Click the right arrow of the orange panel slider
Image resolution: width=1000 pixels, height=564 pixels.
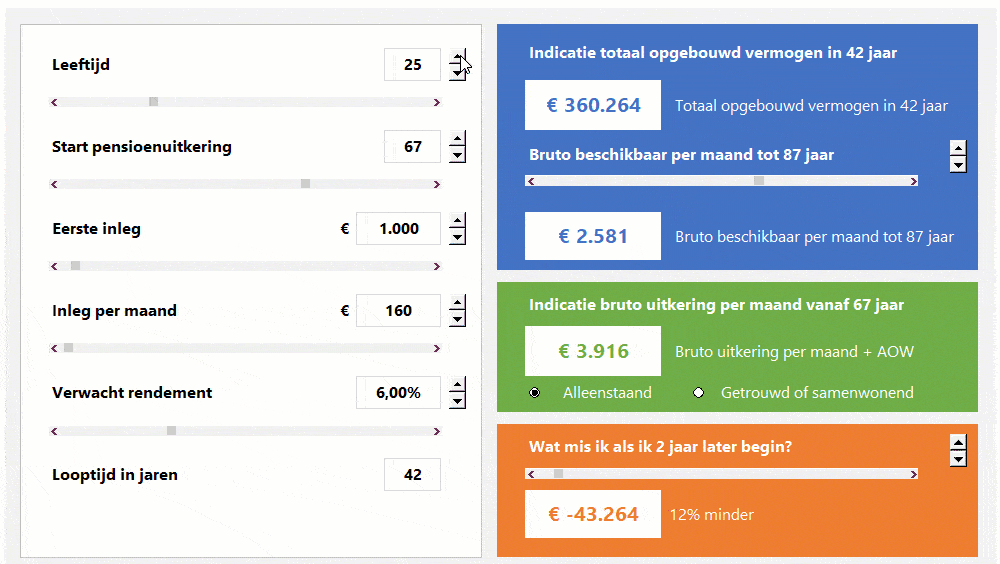tap(913, 474)
